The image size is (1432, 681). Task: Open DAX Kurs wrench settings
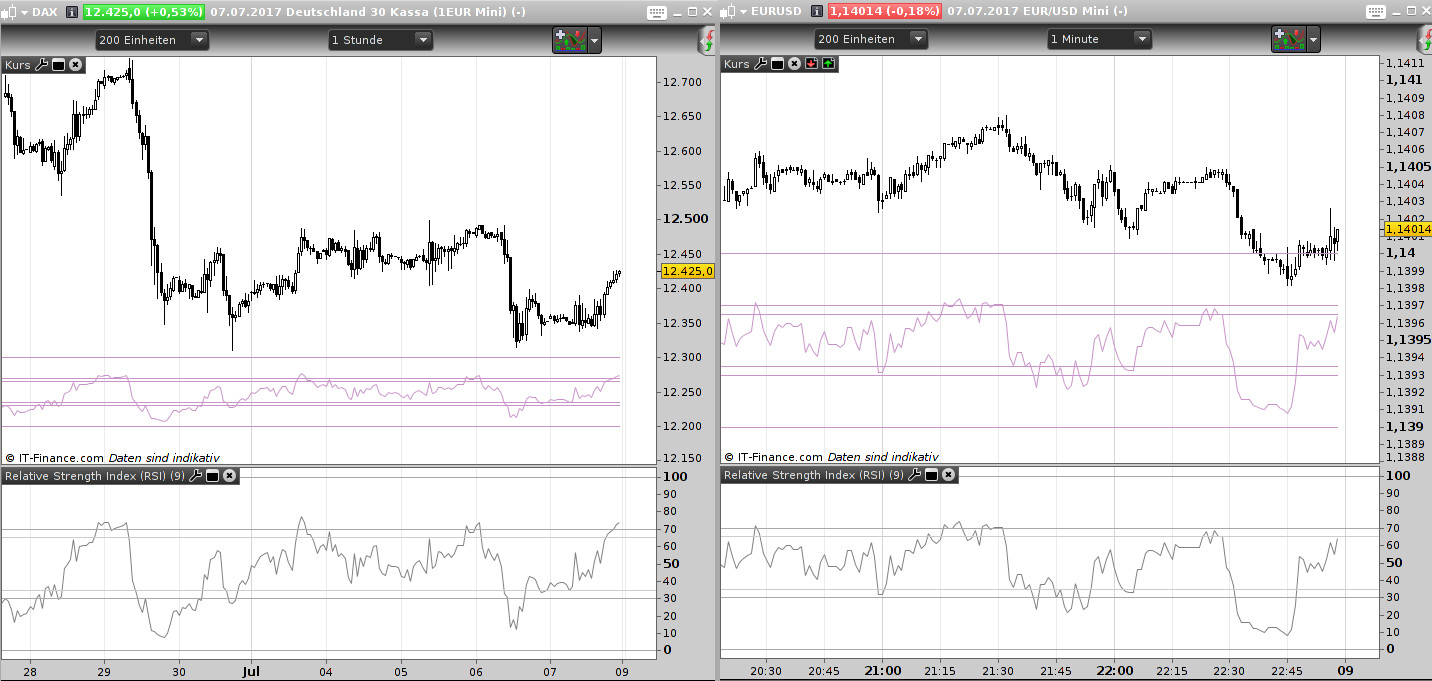[x=41, y=65]
